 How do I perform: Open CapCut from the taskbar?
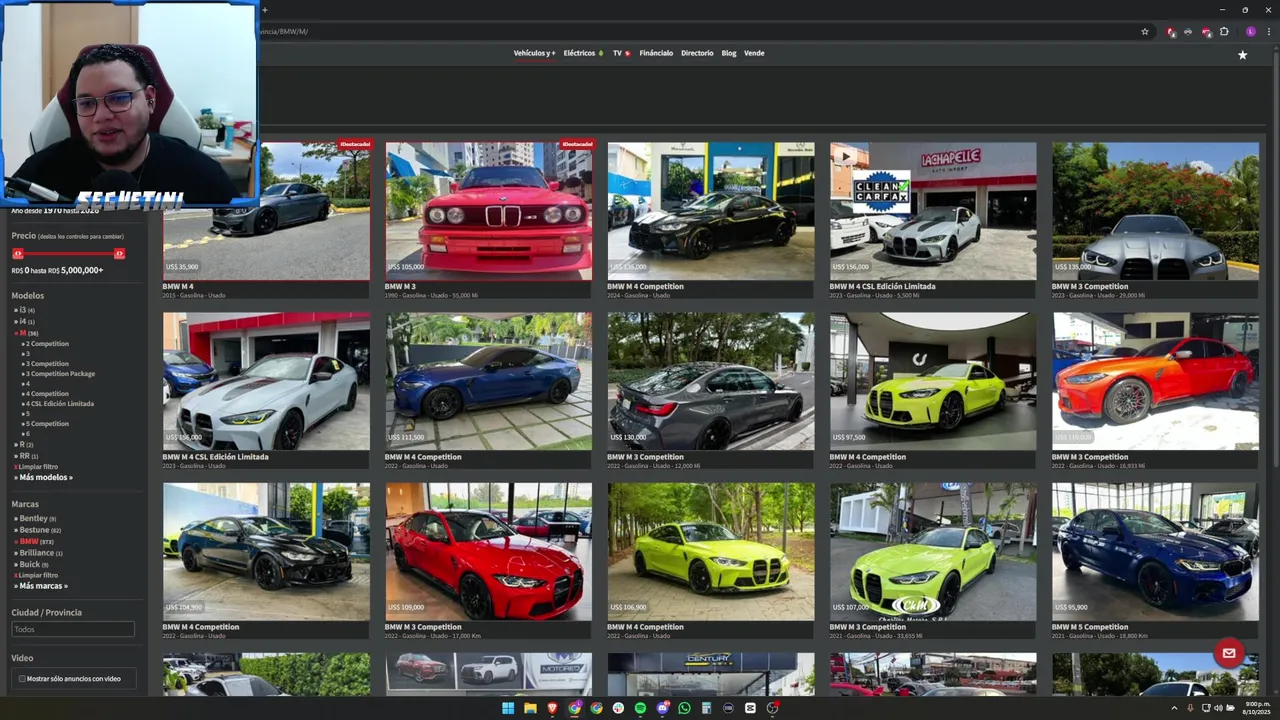(750, 708)
